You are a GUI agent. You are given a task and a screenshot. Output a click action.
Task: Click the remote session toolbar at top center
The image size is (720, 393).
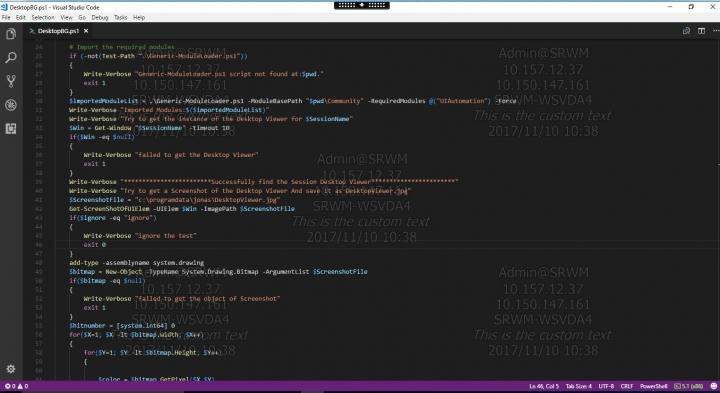click(x=362, y=5)
